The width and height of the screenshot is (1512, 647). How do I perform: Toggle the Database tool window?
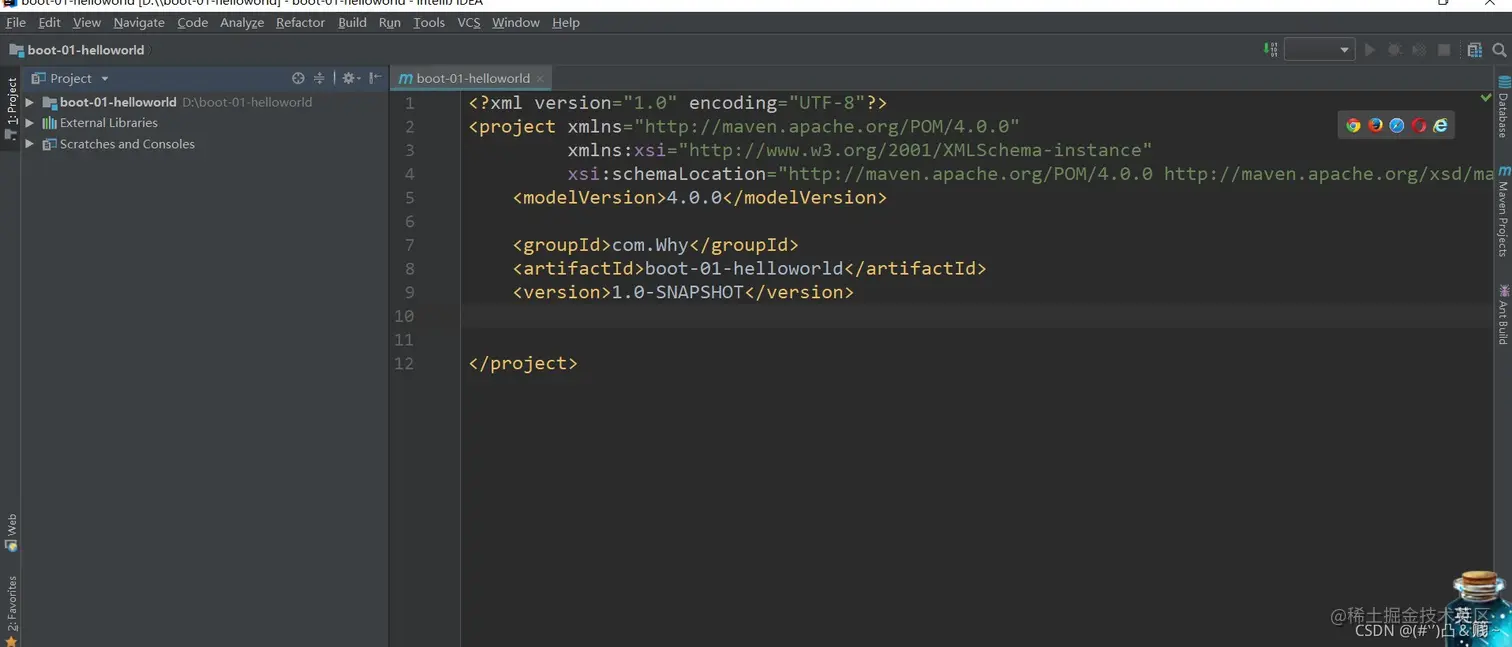click(1502, 106)
